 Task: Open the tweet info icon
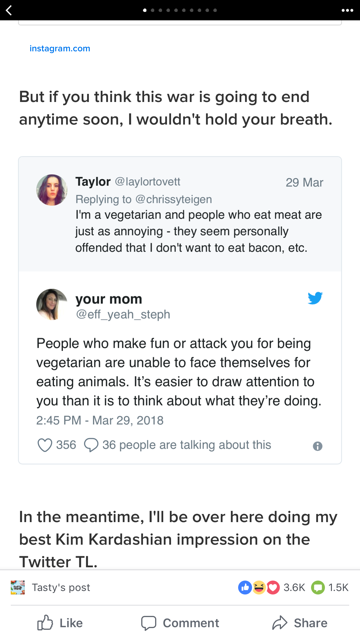tap(318, 446)
